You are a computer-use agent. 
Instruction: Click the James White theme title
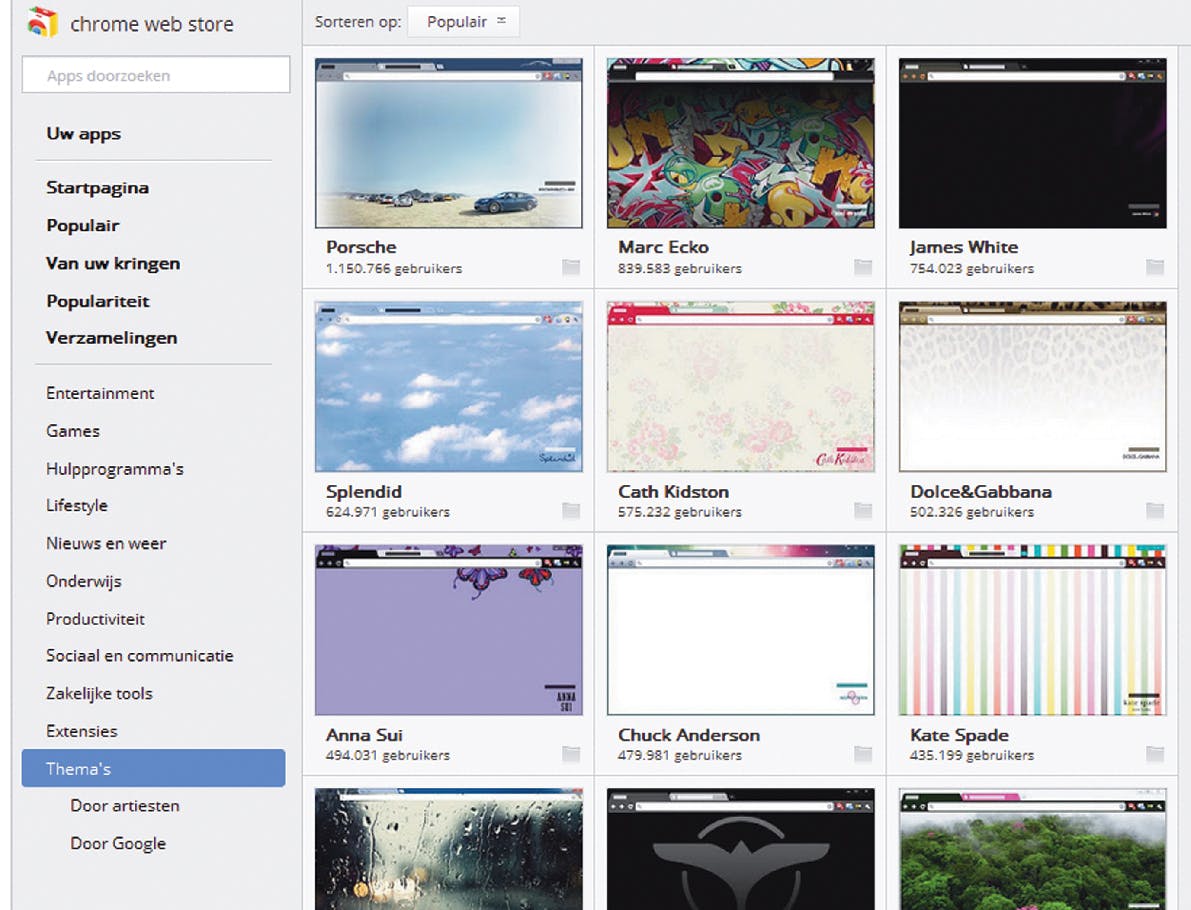[x=964, y=247]
